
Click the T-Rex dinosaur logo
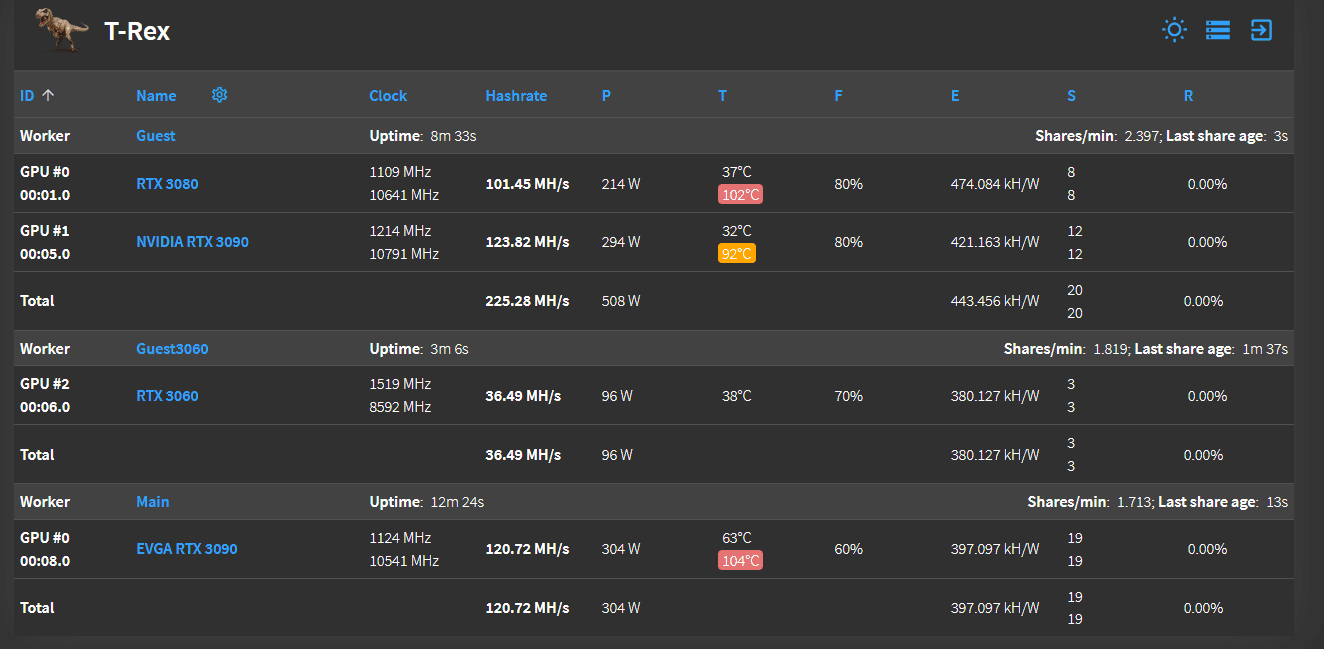(62, 30)
